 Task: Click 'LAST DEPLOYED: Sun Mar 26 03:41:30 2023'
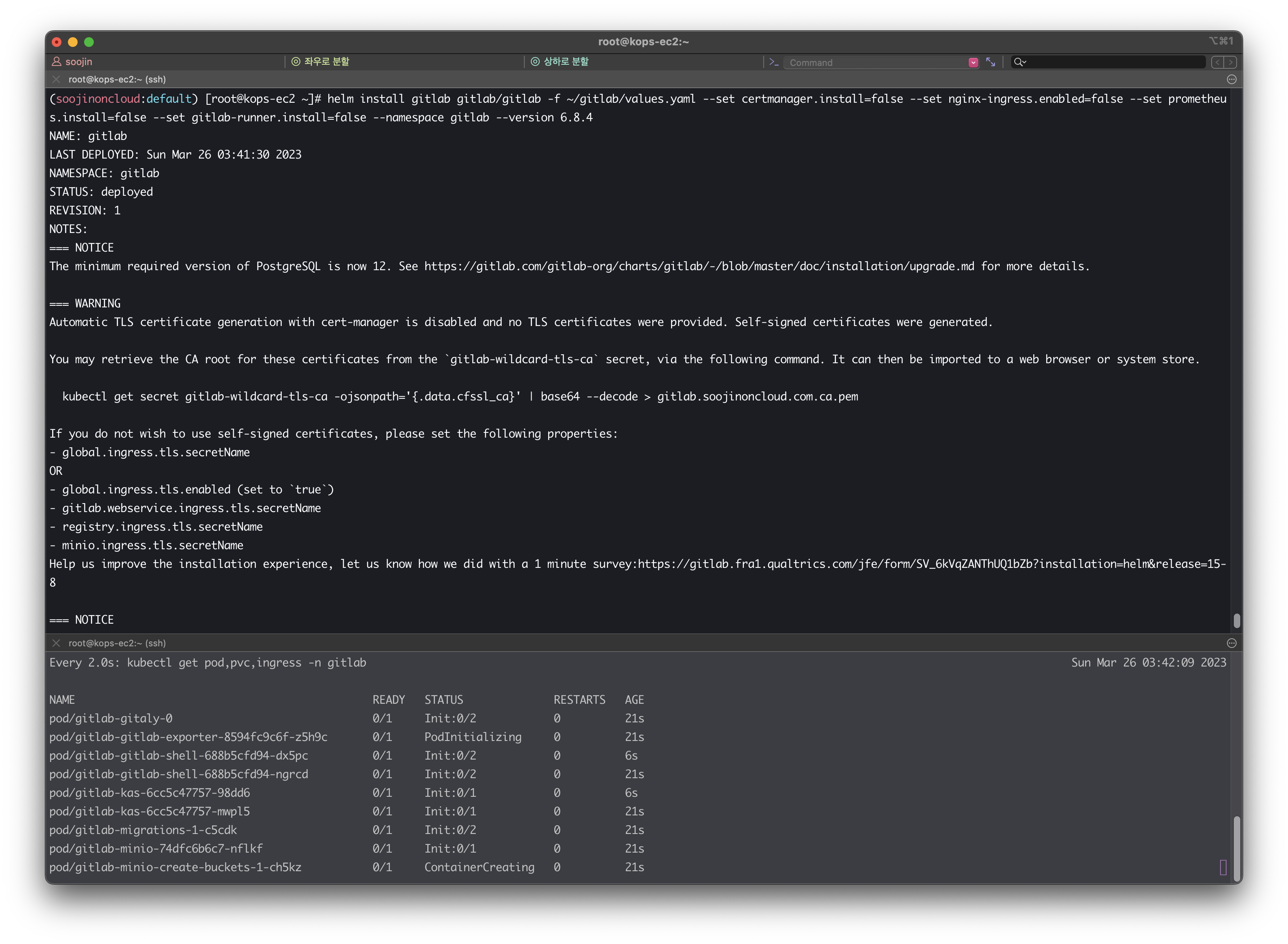point(175,155)
